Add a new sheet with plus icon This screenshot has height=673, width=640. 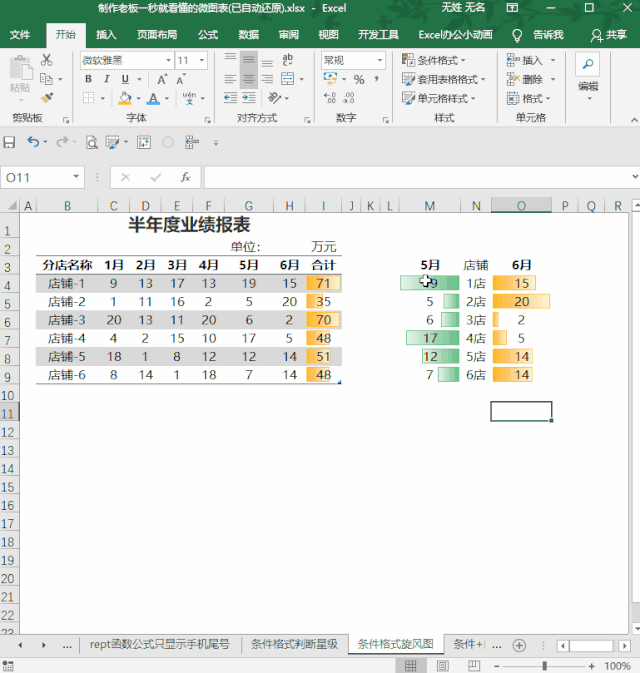pos(519,645)
